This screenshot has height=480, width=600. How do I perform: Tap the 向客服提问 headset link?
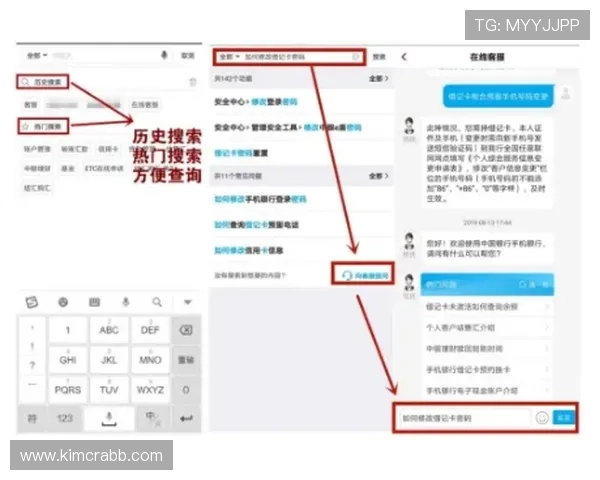pos(365,275)
